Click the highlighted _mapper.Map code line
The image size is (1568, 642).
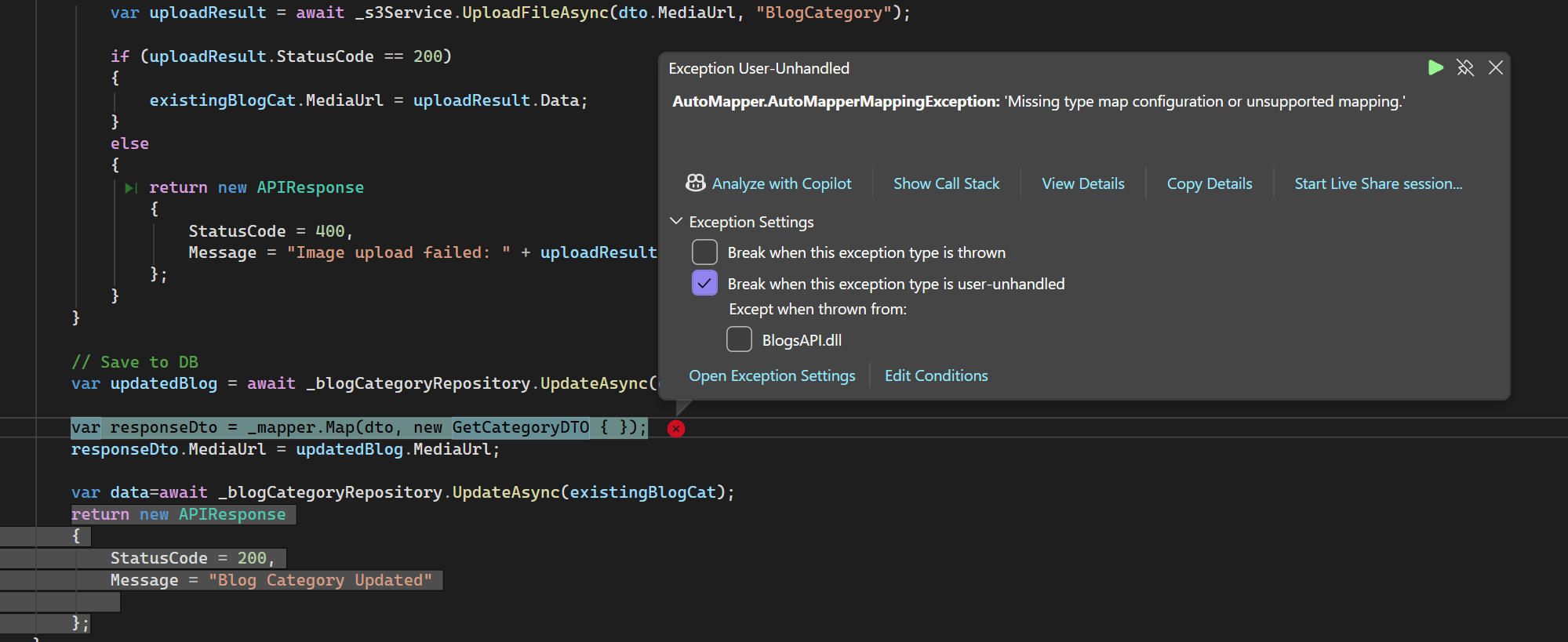(x=359, y=428)
